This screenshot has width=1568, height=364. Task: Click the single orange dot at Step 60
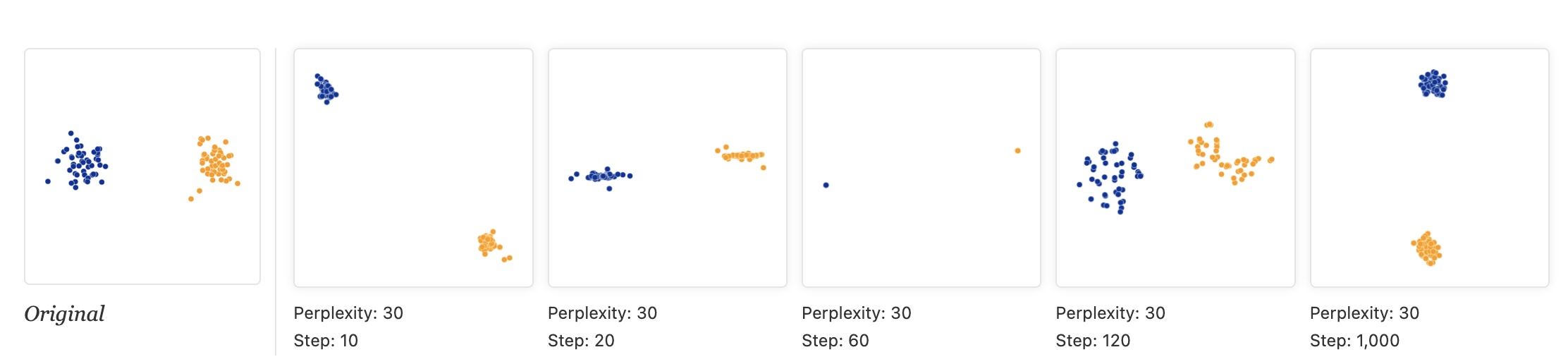tap(1017, 150)
